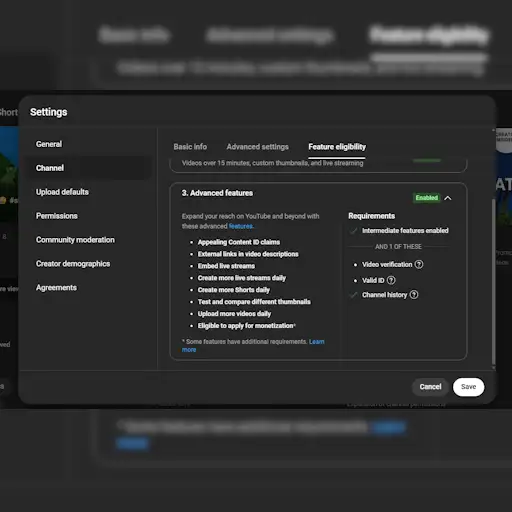Viewport: 512px width, 512px height.
Task: Click the 'Video verification' requirement text
Action: tap(387, 264)
